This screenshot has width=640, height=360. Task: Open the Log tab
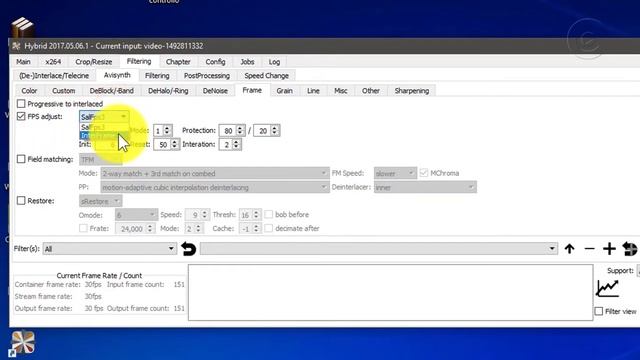click(274, 62)
